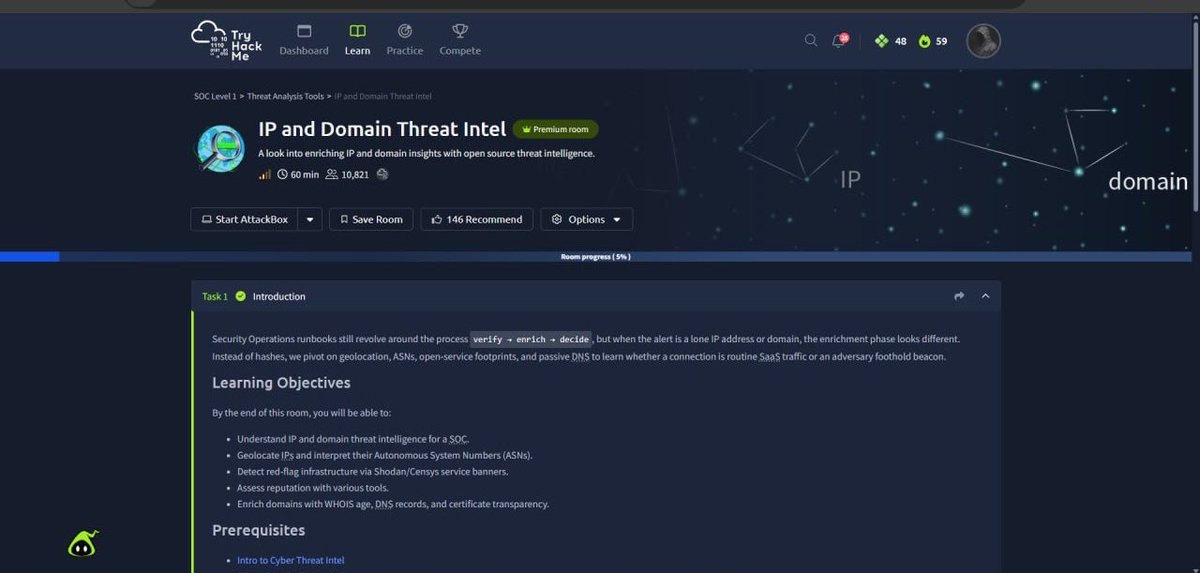Click the Task 1 green completion checkmark
1200x573 pixels.
[x=241, y=296]
